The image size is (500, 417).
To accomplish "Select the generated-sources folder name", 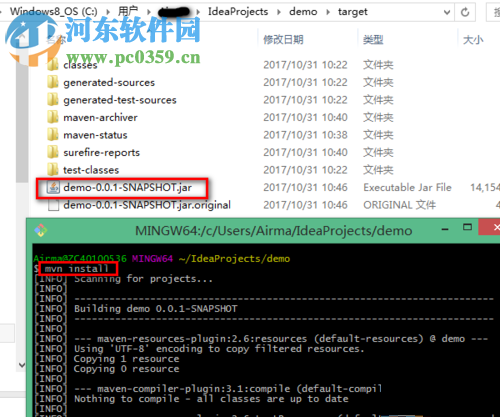I will point(109,82).
